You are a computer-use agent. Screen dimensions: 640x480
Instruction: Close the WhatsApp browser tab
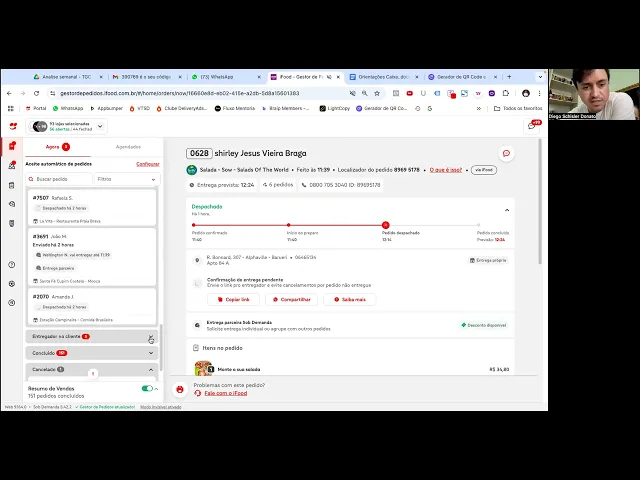(259, 77)
